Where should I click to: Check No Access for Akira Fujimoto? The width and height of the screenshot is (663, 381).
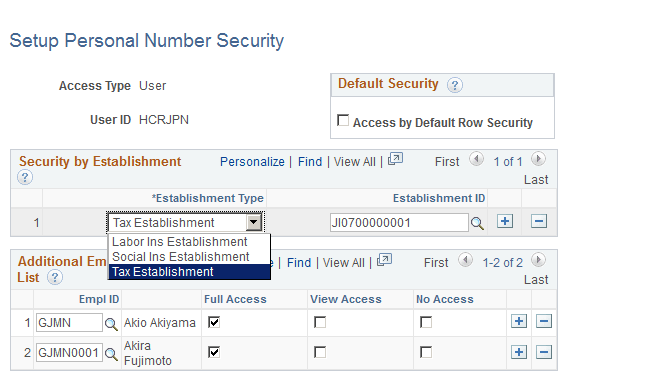pyautogui.click(x=426, y=352)
